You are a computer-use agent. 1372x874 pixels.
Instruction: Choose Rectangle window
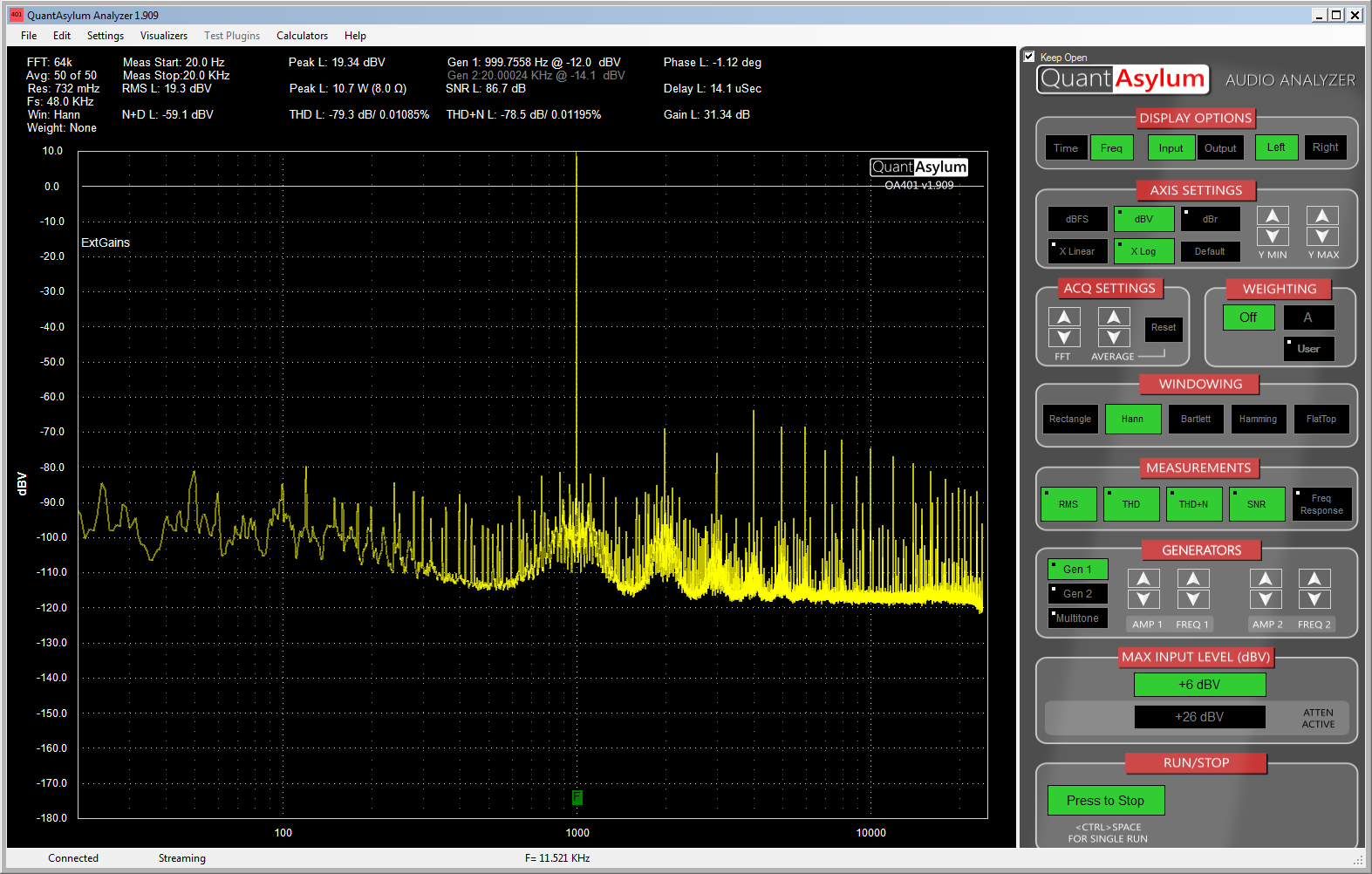[x=1070, y=420]
